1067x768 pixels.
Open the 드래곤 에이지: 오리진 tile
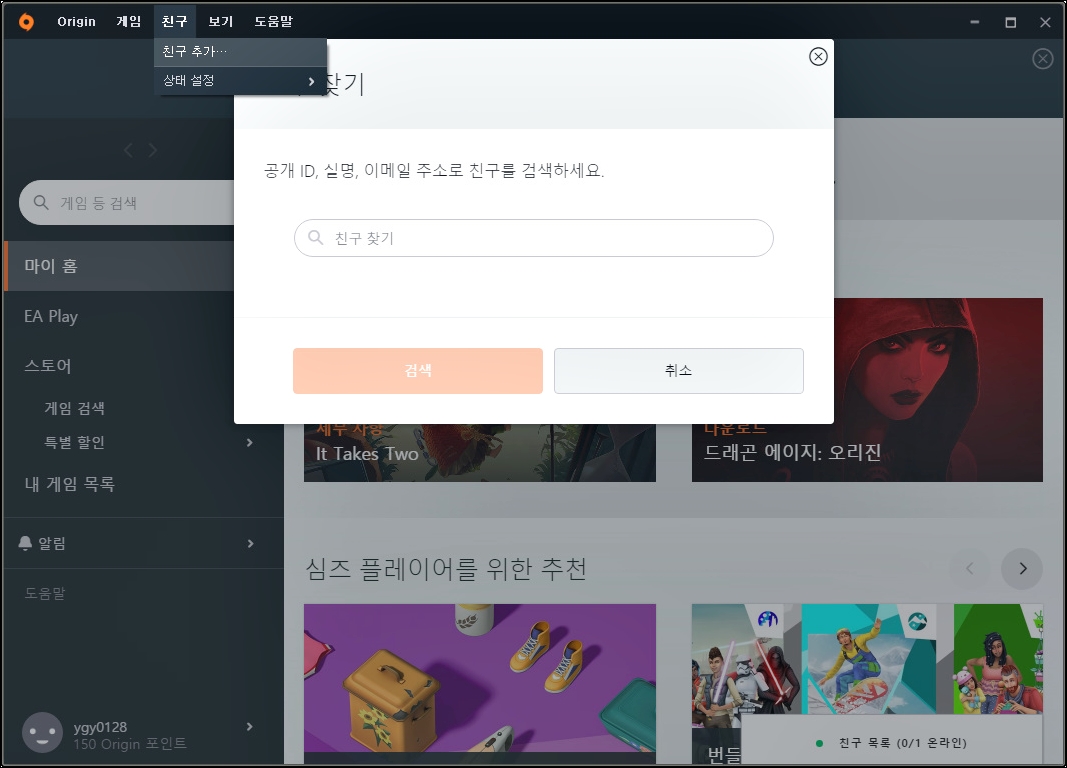point(867,390)
